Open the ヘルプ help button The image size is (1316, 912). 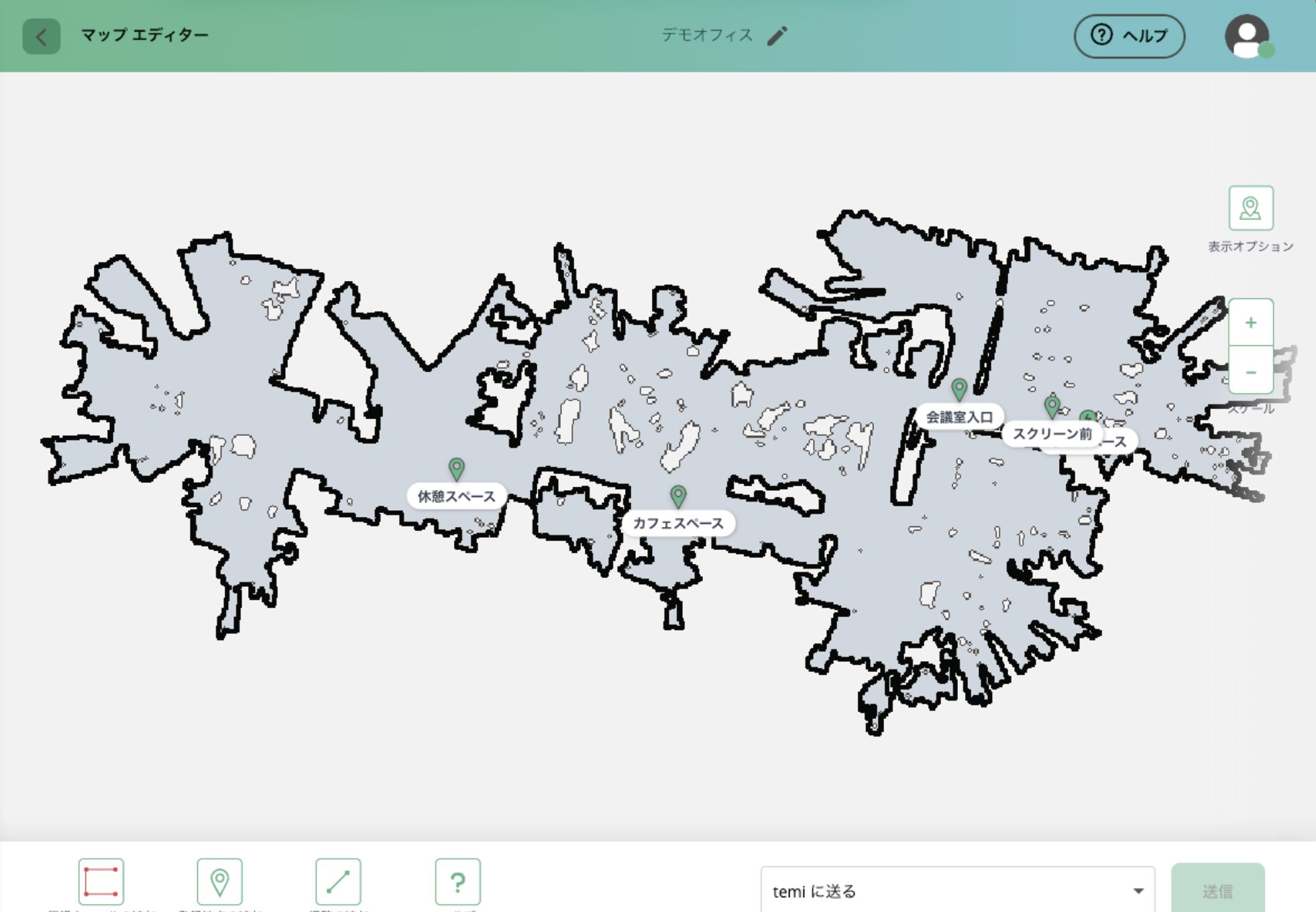(1129, 36)
